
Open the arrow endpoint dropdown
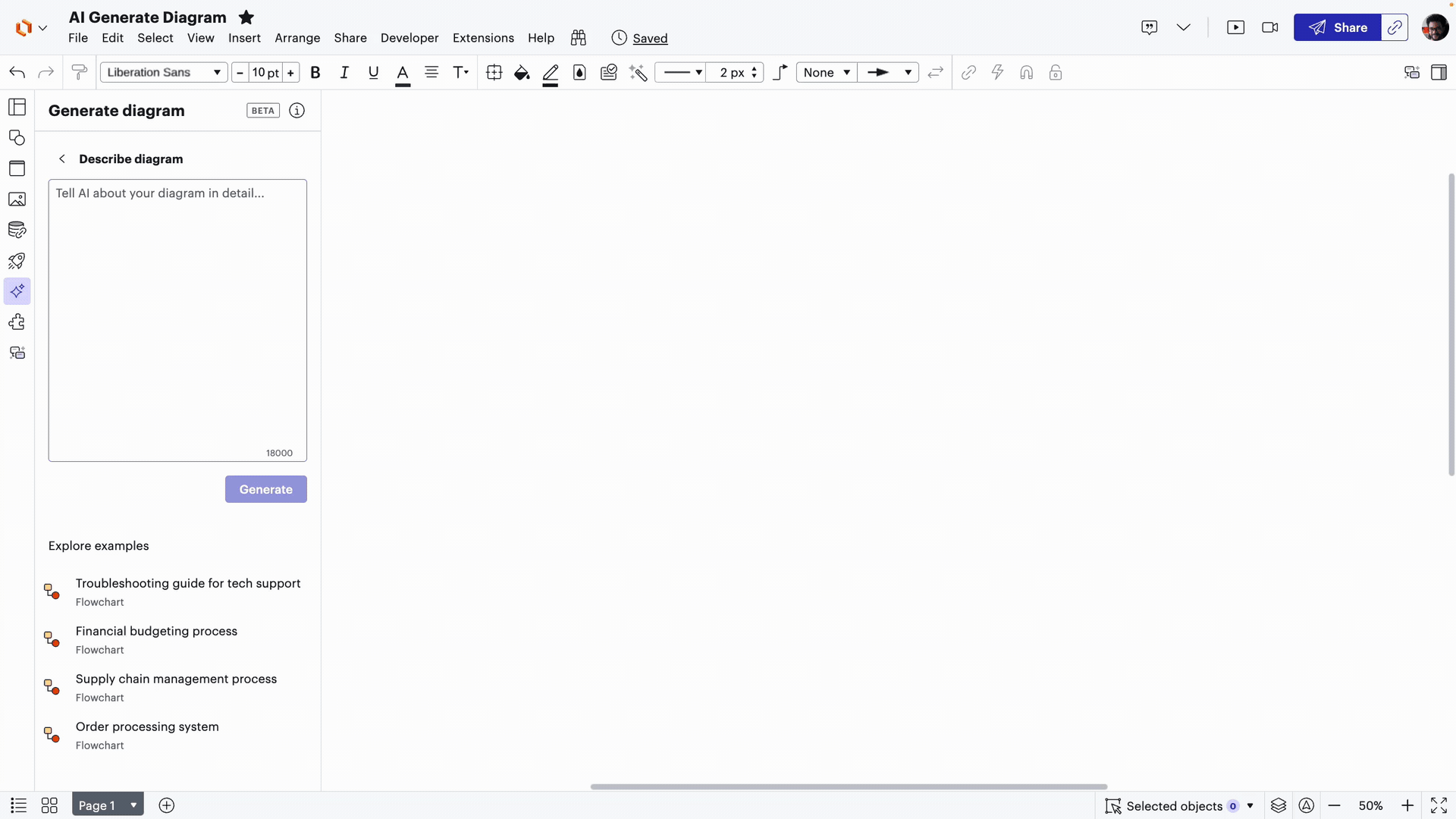pyautogui.click(x=890, y=72)
